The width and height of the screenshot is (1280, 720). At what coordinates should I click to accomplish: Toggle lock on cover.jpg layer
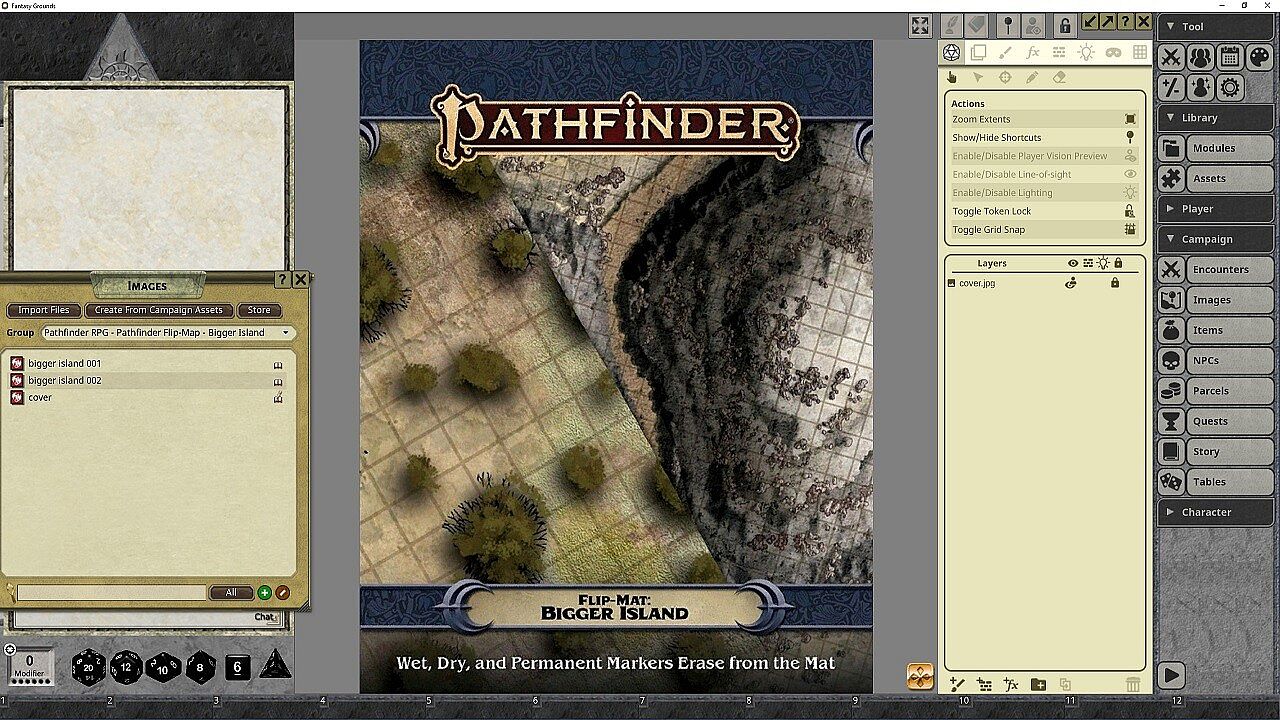click(x=1115, y=283)
